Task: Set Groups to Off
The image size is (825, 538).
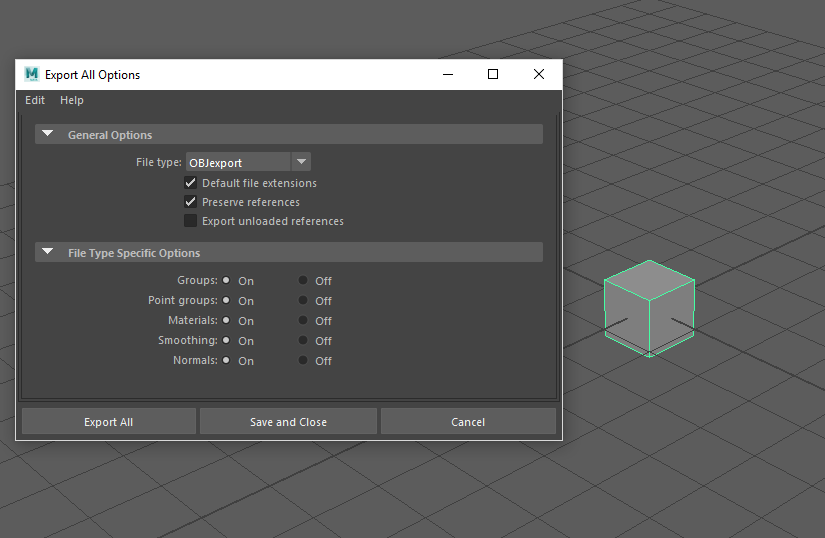Action: pyautogui.click(x=303, y=280)
